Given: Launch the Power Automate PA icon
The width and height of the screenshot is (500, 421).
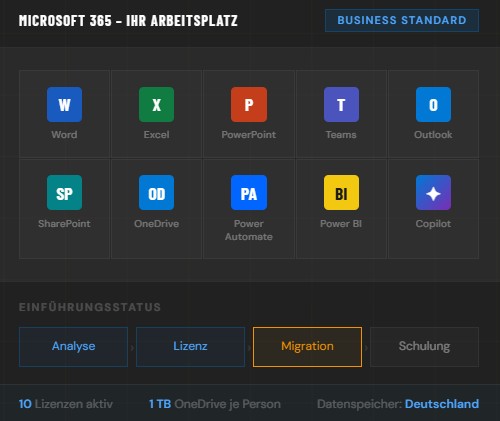Looking at the screenshot, I should [x=249, y=193].
